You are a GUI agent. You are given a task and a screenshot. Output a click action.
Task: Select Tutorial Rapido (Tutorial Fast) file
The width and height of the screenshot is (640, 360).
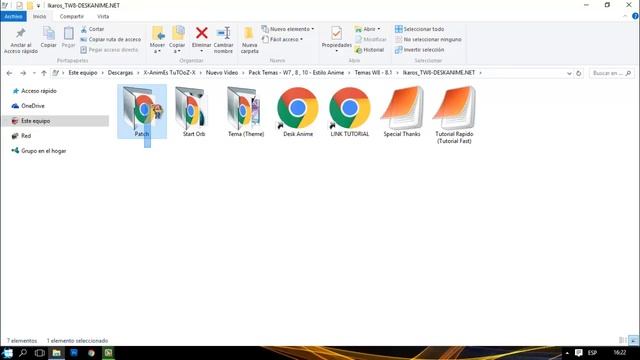(x=454, y=115)
